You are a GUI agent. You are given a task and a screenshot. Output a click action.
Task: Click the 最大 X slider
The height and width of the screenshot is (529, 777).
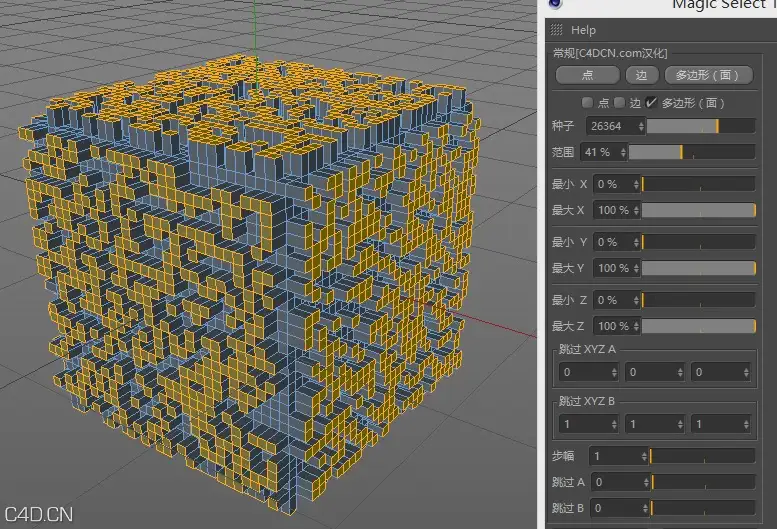click(x=699, y=210)
